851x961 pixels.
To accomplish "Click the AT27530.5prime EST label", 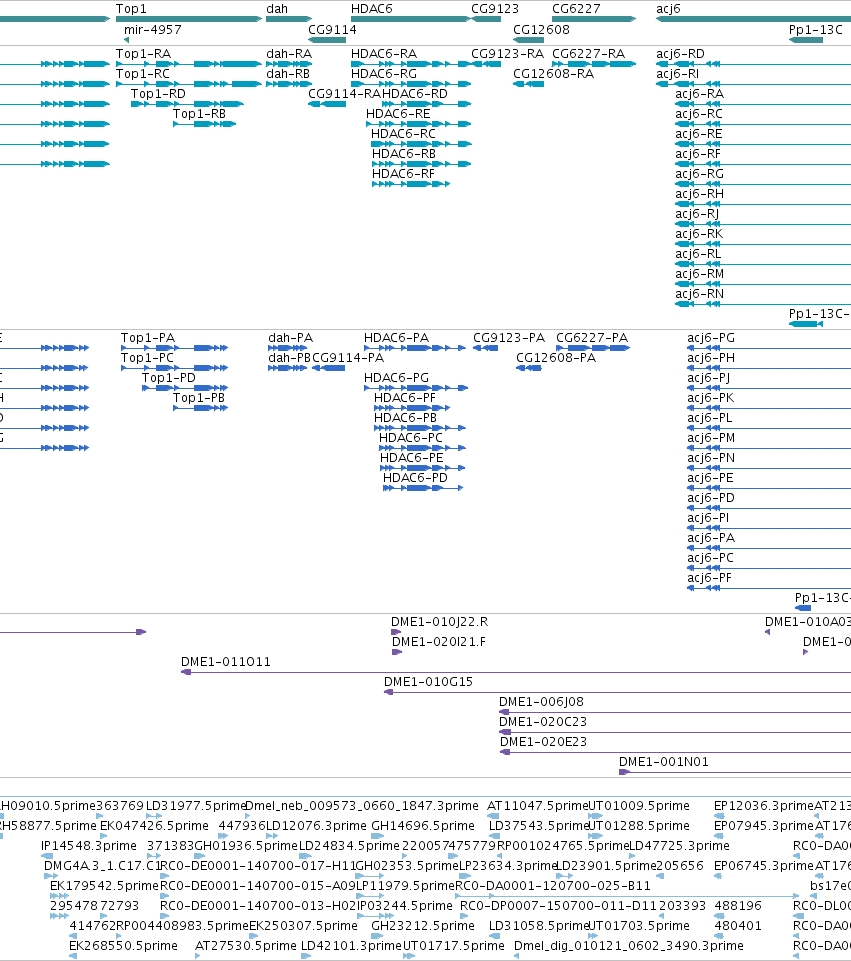I will coord(246,946).
